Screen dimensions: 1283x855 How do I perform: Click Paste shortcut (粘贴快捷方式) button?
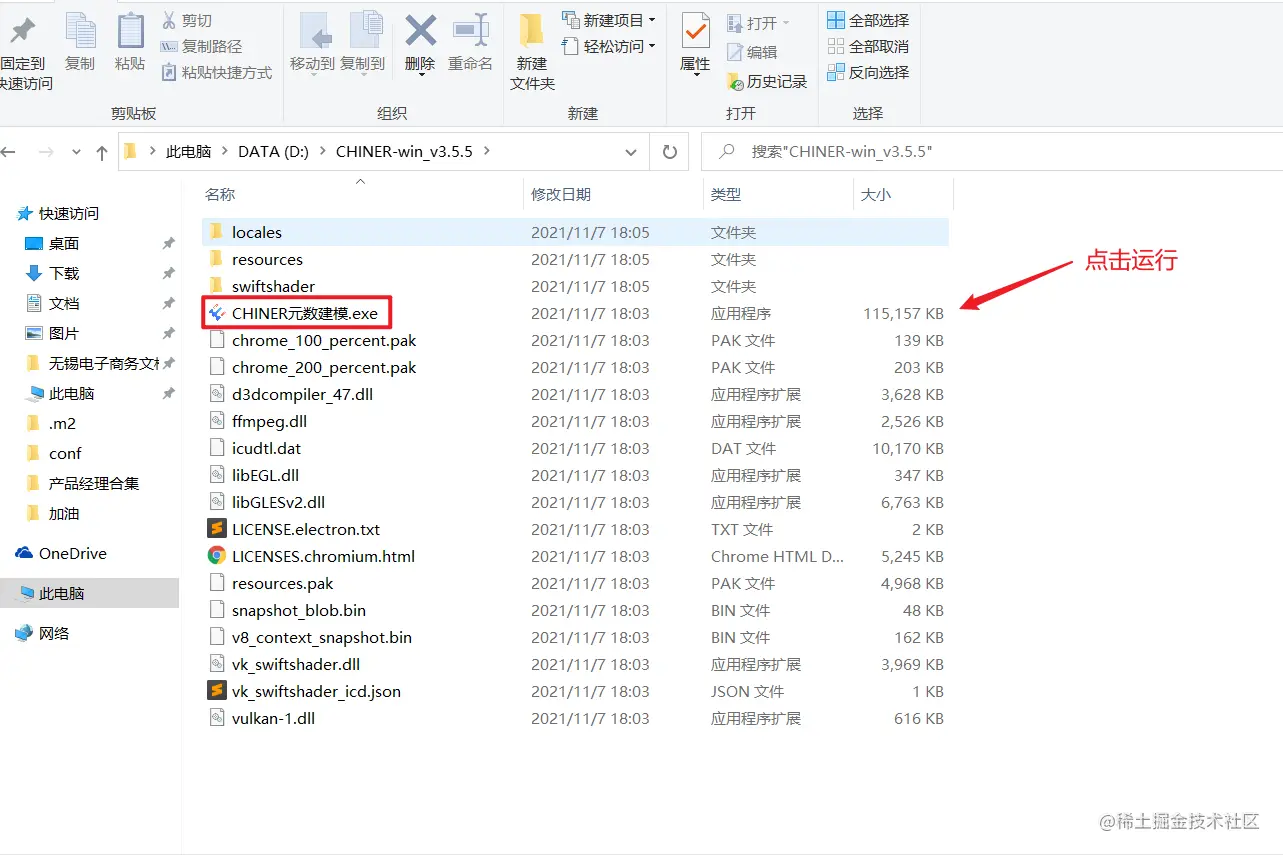pos(216,72)
